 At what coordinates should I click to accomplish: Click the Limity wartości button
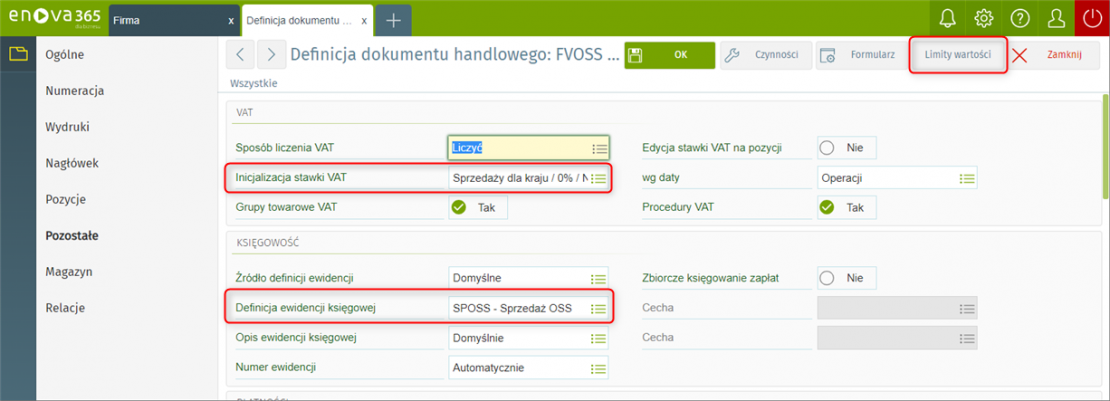pyautogui.click(x=957, y=55)
